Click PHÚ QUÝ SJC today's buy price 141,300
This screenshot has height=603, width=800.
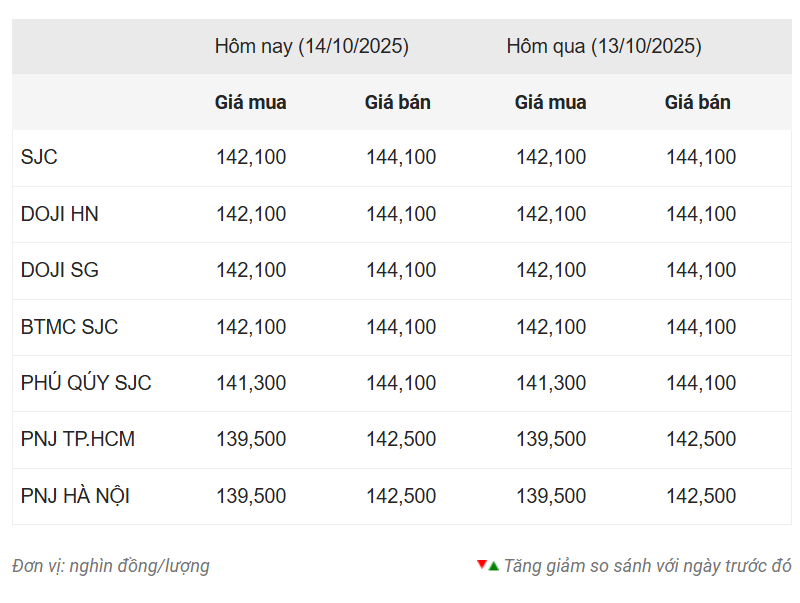coord(251,383)
